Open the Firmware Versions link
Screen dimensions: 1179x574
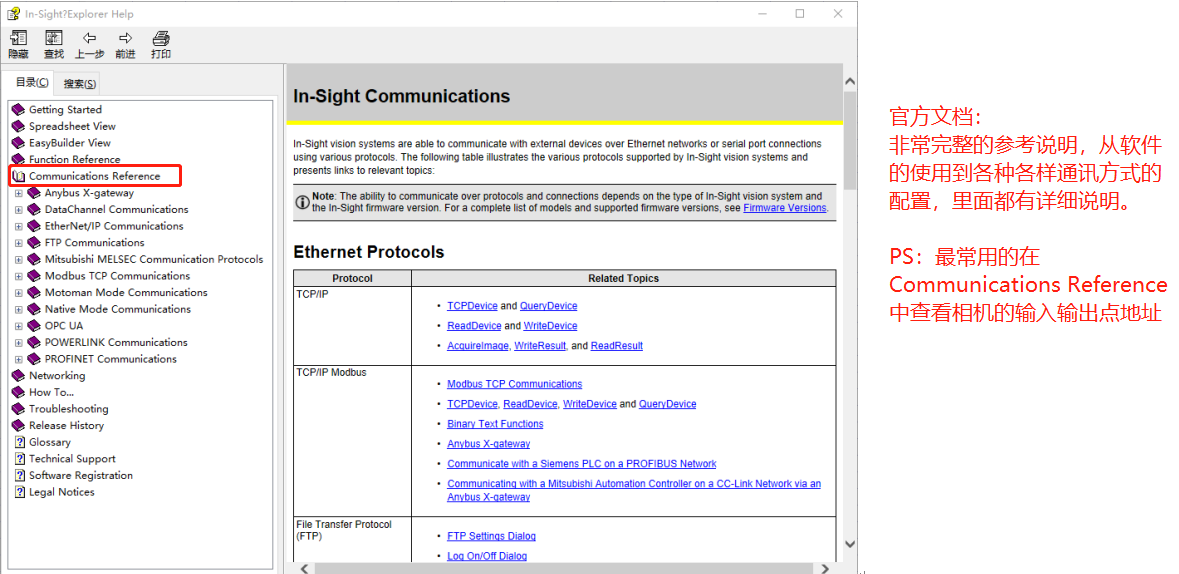[784, 208]
